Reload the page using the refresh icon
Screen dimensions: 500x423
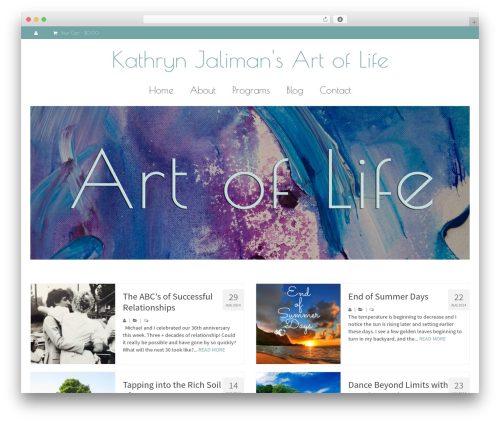[x=325, y=20]
